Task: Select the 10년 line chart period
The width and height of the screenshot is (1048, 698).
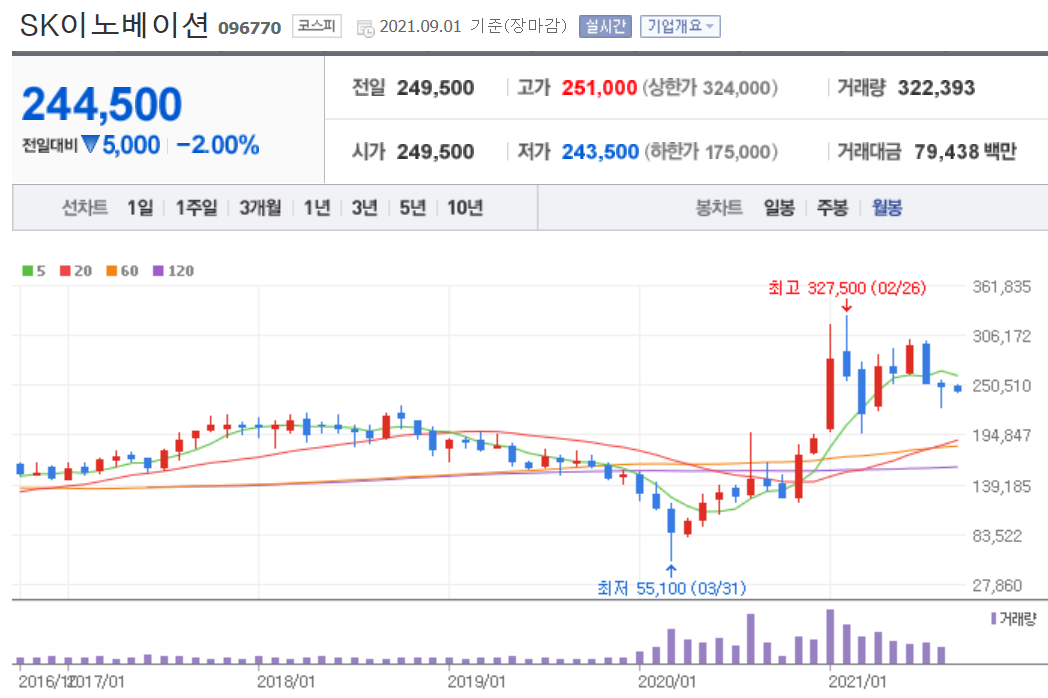Action: click(x=465, y=208)
